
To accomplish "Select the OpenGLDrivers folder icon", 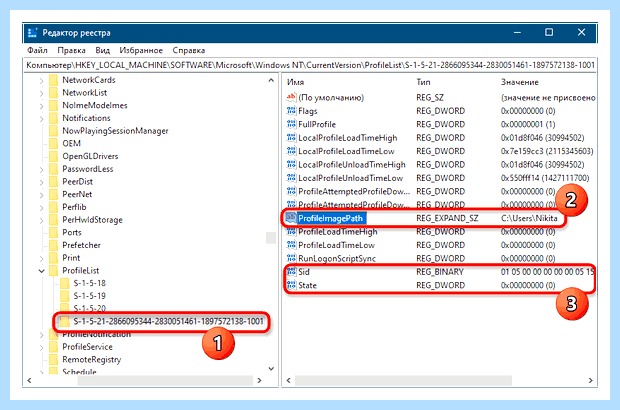I will (x=53, y=156).
